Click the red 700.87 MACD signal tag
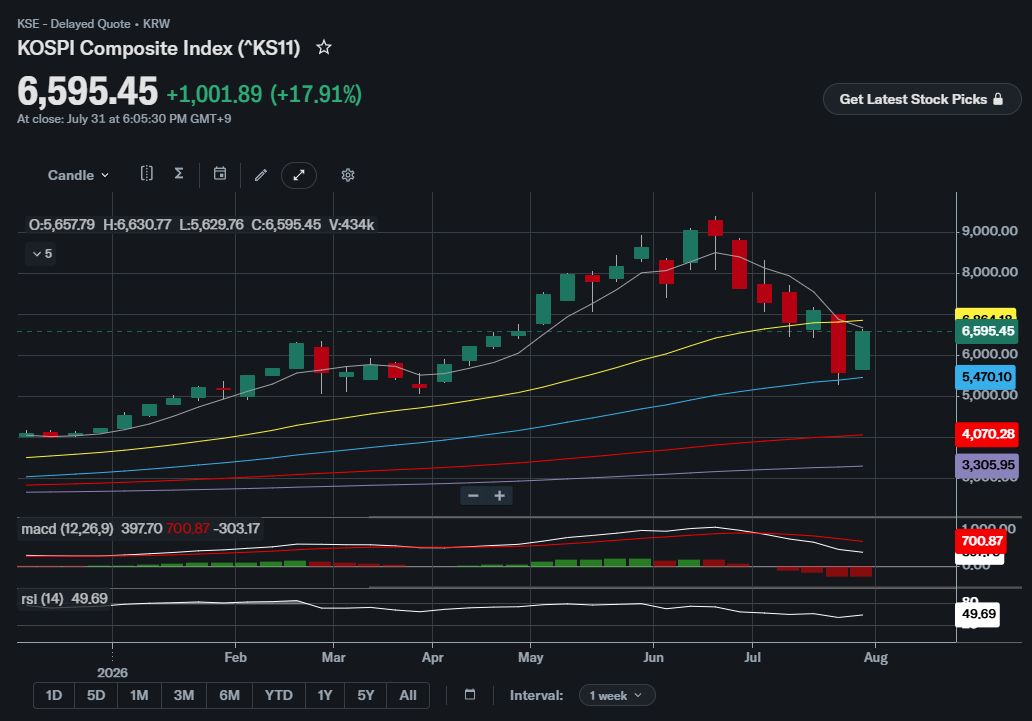This screenshot has width=1032, height=721. click(981, 541)
